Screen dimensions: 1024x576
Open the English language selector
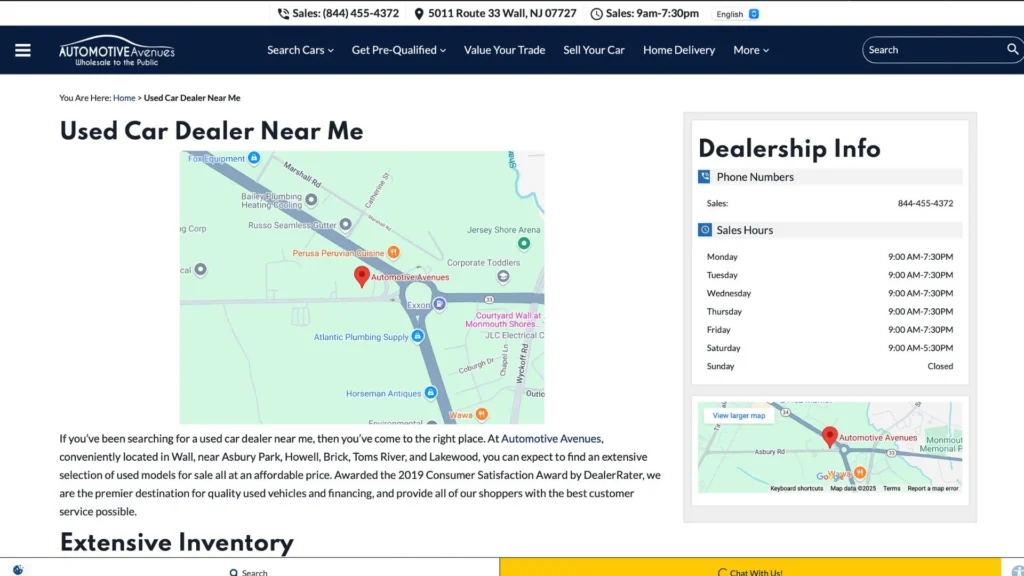tap(737, 14)
